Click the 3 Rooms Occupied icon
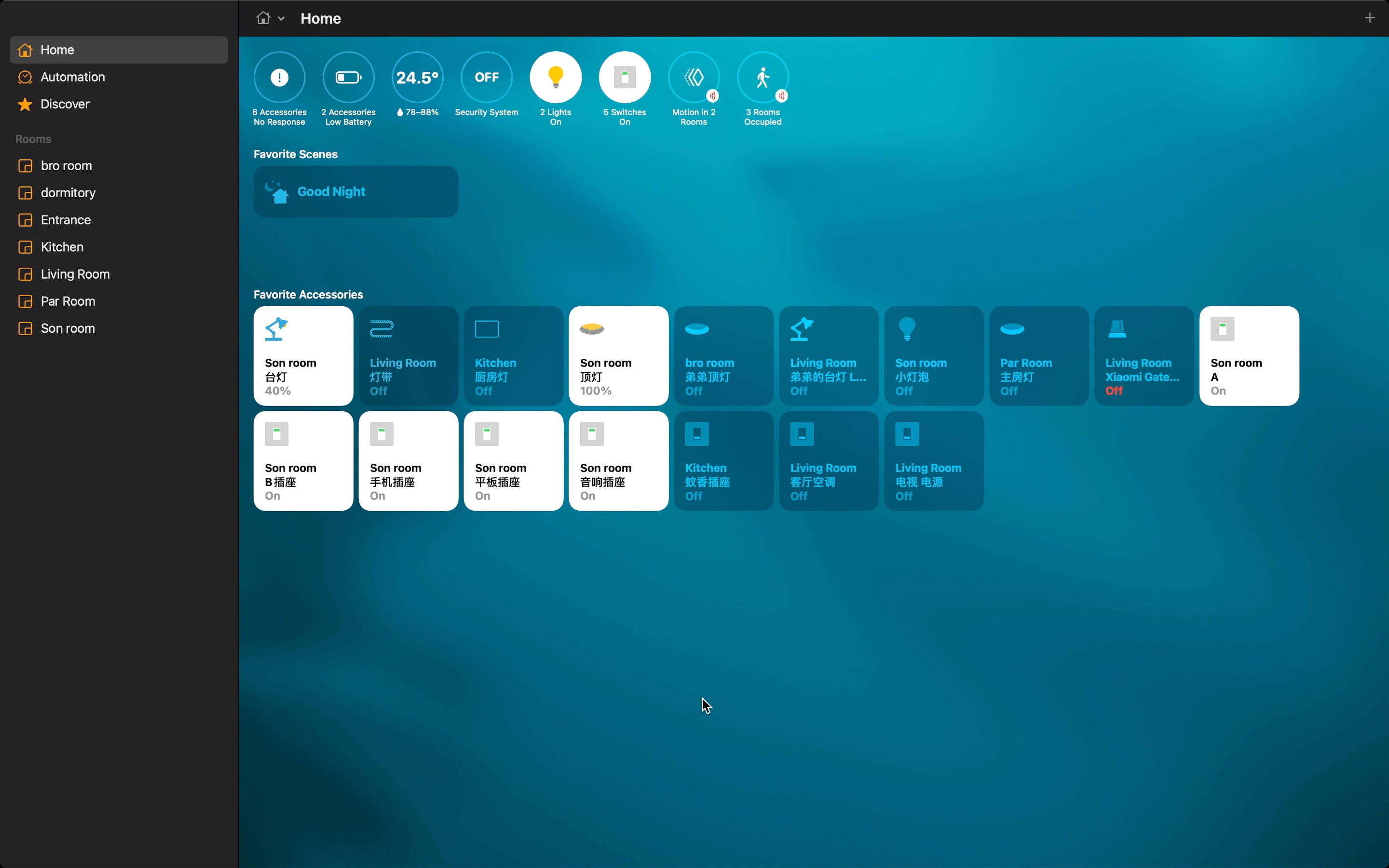1389x868 pixels. [x=762, y=78]
